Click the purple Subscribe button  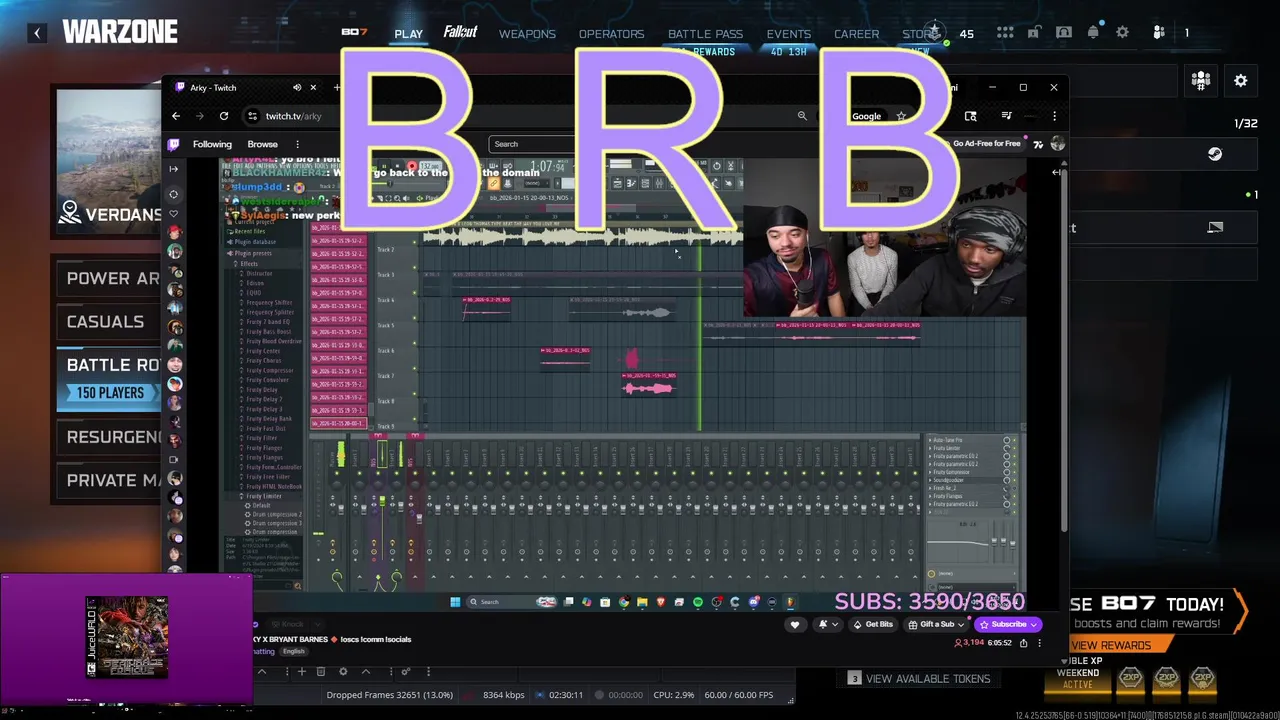(x=1009, y=624)
